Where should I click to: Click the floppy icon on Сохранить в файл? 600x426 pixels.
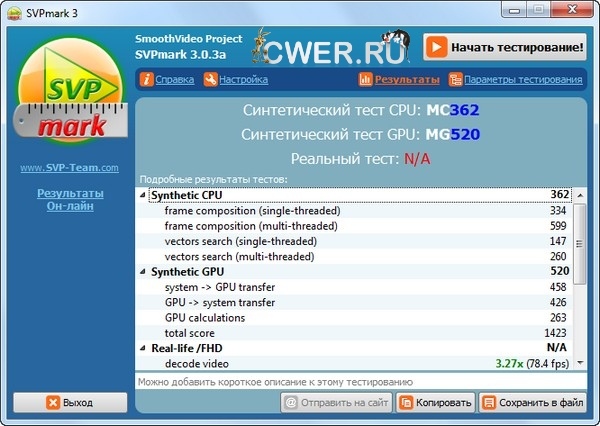pos(490,403)
